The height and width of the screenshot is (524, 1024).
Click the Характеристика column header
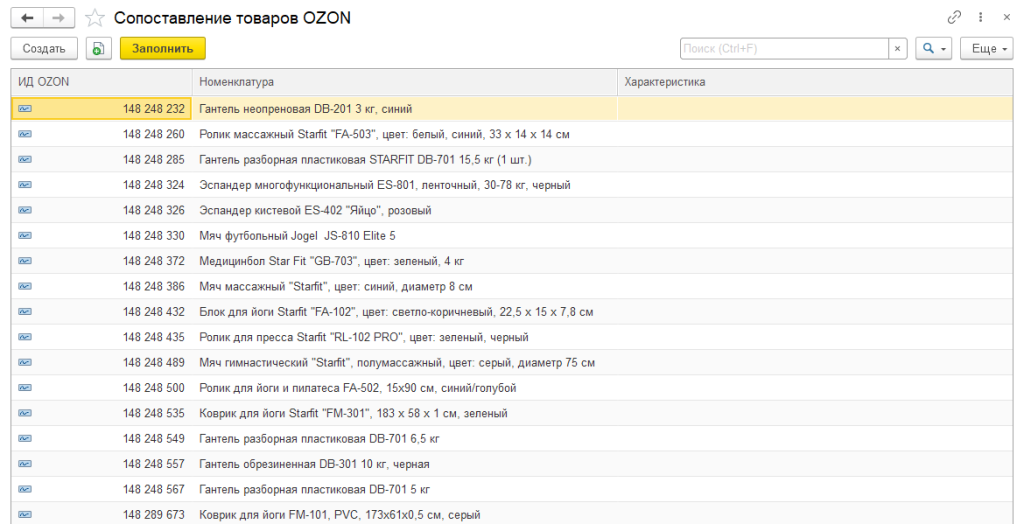point(815,81)
